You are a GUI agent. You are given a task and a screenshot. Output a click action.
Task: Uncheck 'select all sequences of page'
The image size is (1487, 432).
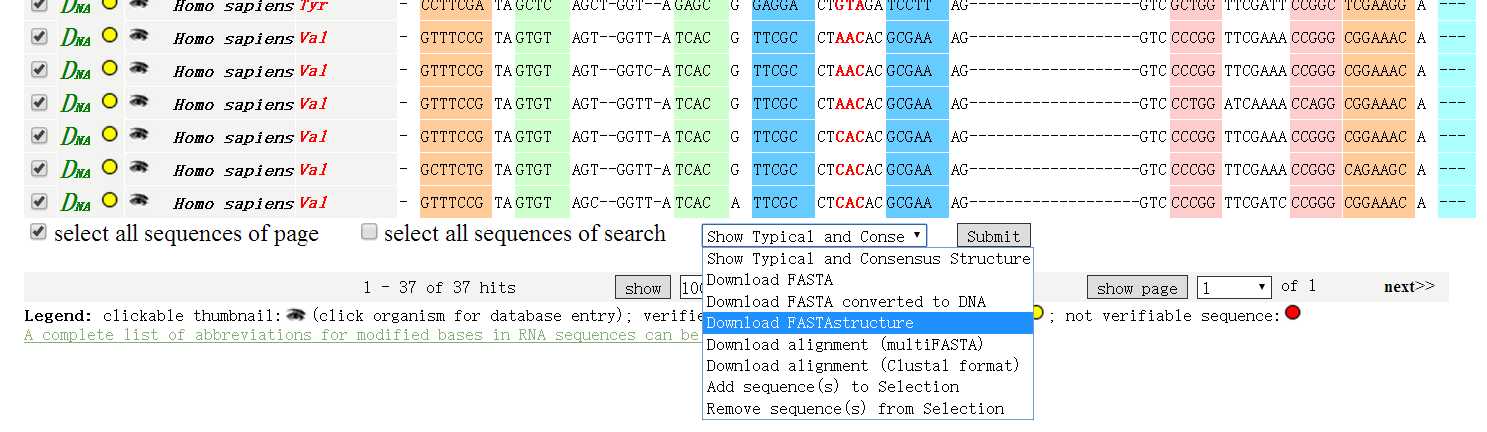[38, 232]
